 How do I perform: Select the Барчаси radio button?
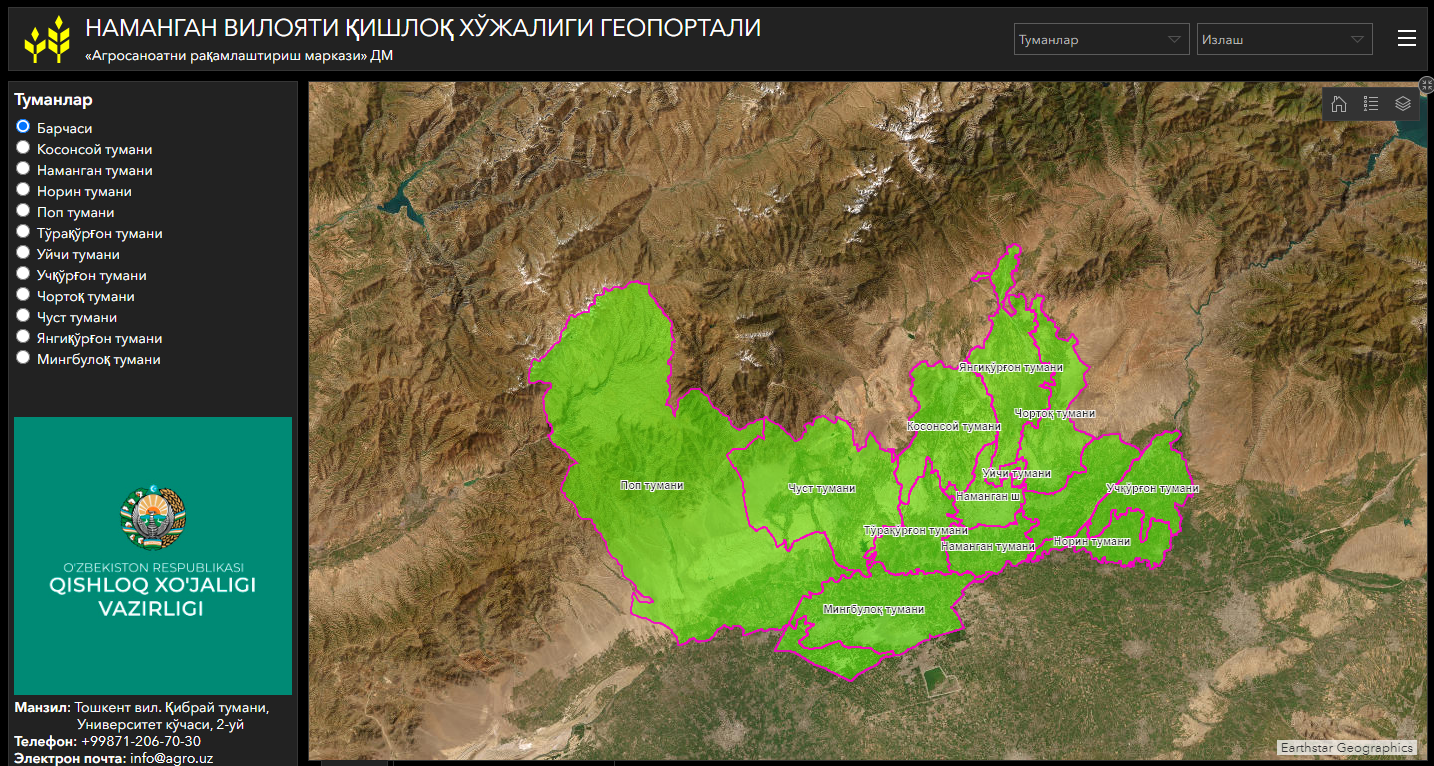(x=23, y=127)
